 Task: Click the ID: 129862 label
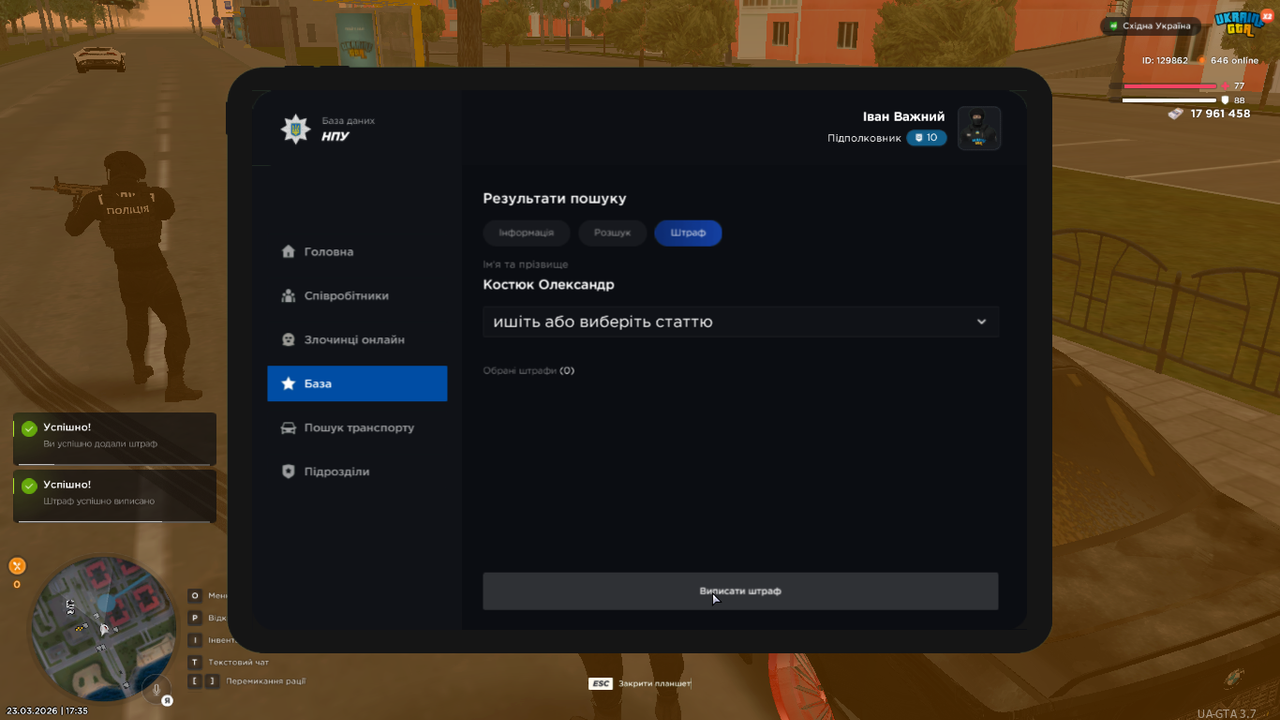(1165, 61)
